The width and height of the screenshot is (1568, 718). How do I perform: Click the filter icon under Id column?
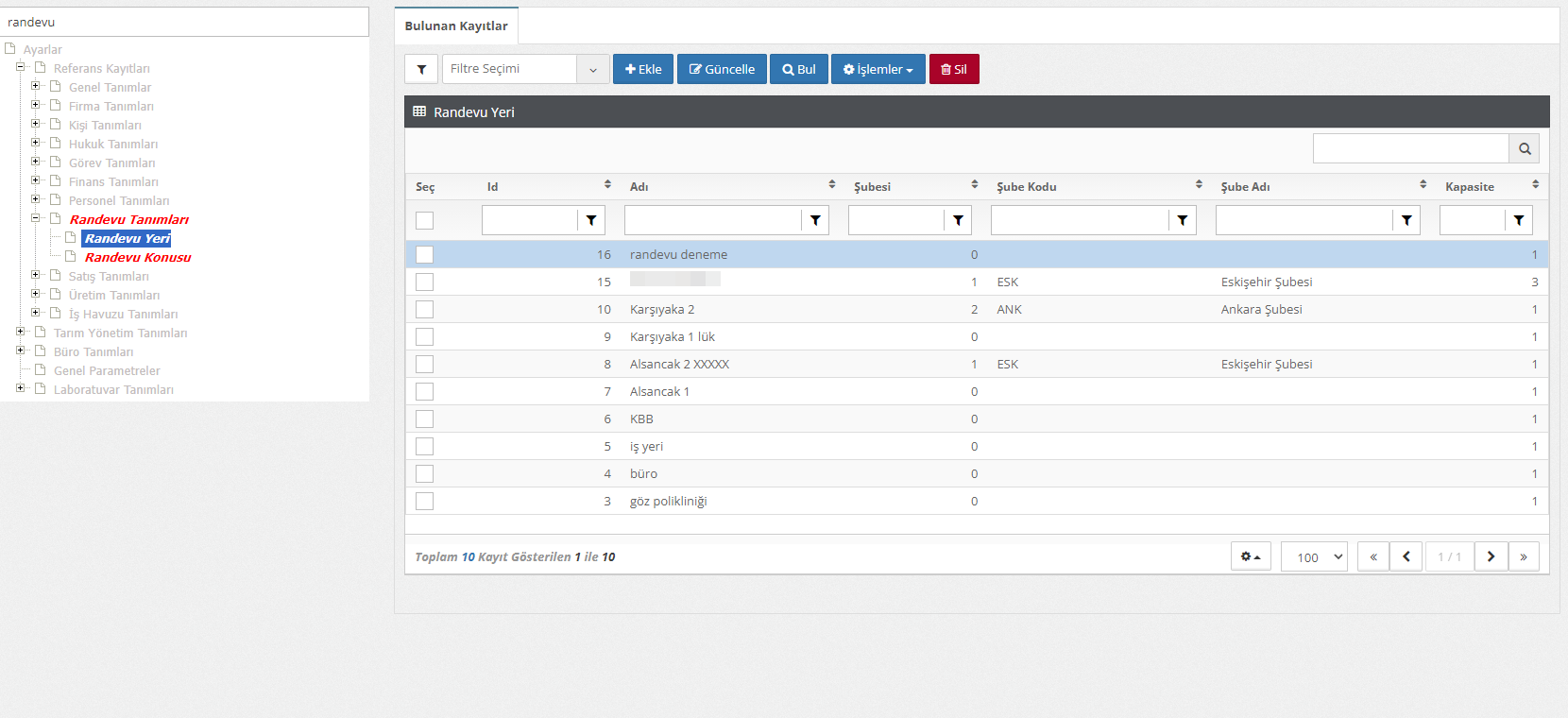click(x=591, y=220)
